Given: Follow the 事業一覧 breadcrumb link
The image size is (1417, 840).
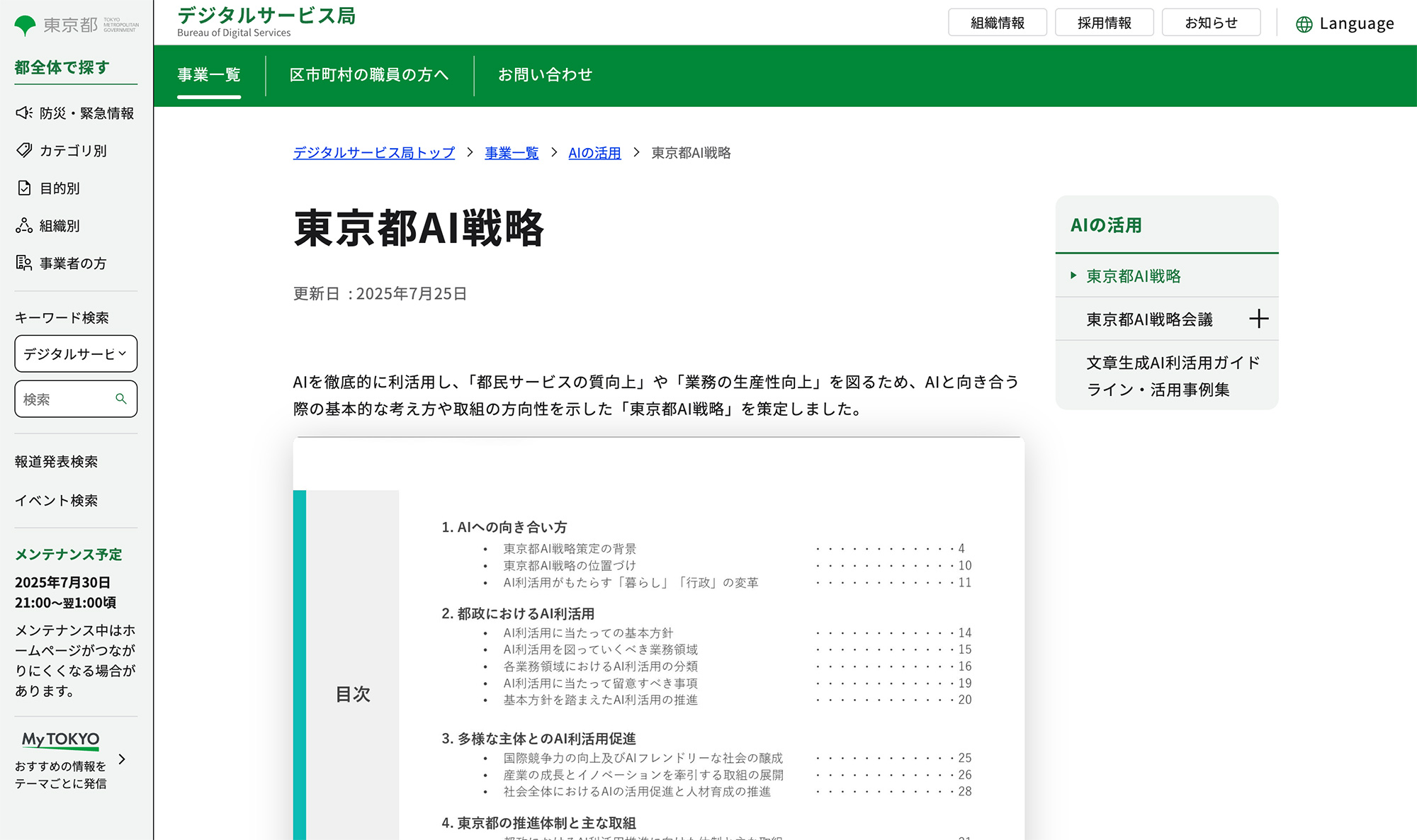Looking at the screenshot, I should [x=512, y=153].
